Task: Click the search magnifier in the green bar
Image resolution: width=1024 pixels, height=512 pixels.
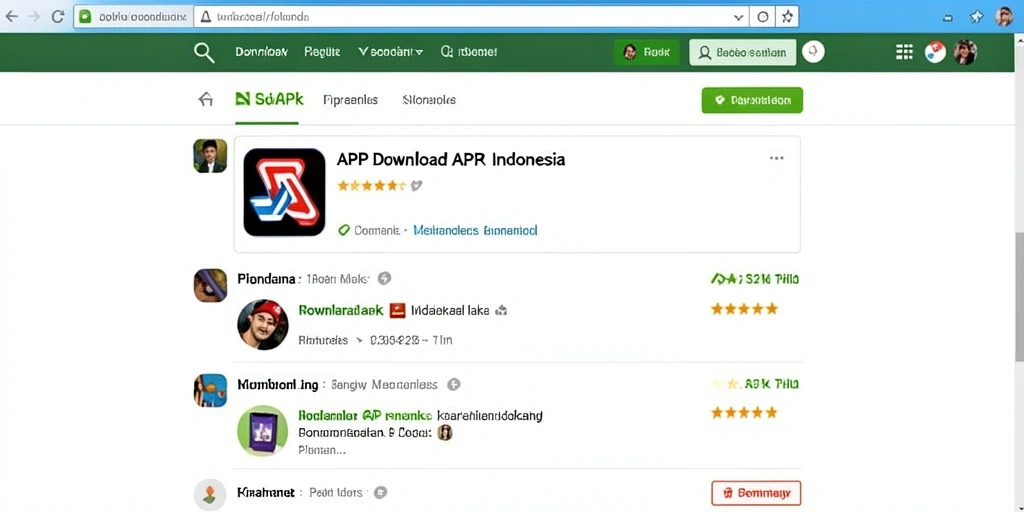Action: [204, 52]
